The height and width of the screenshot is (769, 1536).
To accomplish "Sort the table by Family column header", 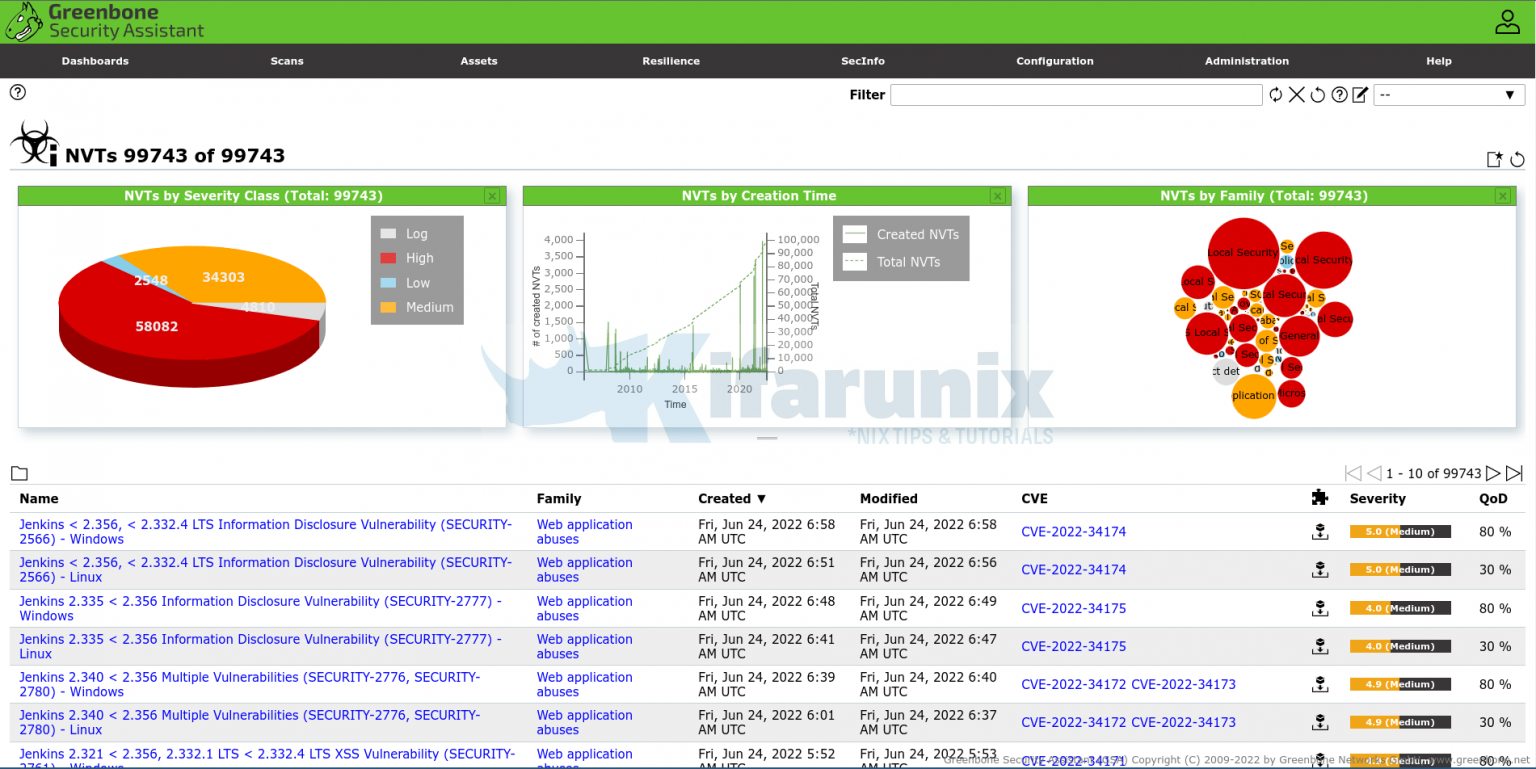I will (559, 498).
